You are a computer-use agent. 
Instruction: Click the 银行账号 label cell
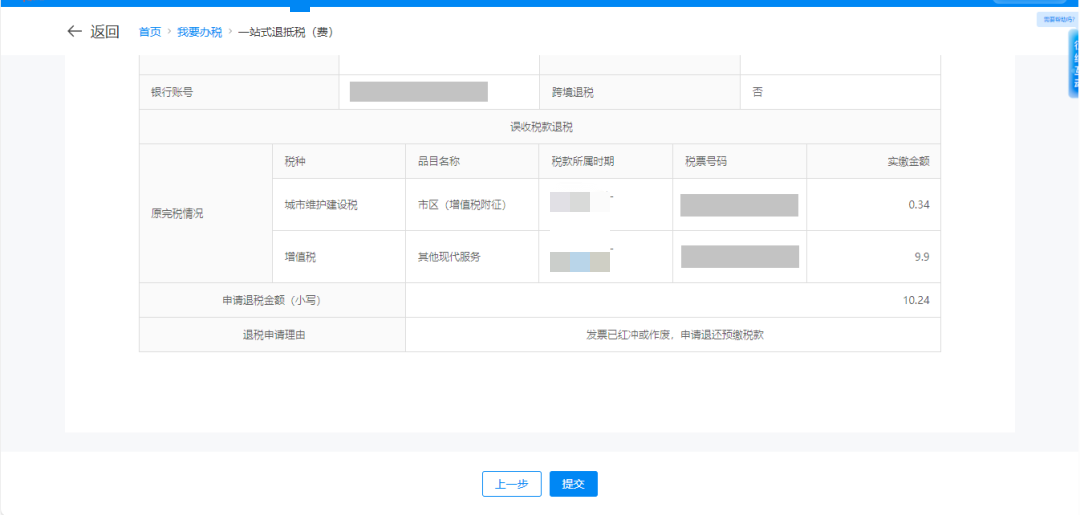[x=239, y=92]
